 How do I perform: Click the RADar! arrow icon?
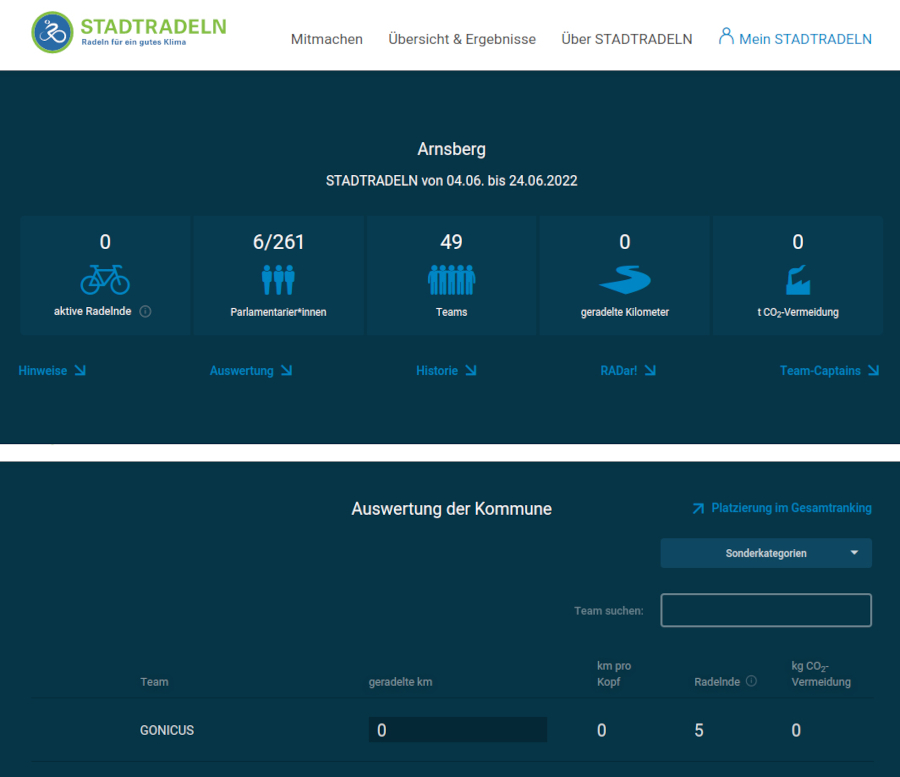click(650, 371)
